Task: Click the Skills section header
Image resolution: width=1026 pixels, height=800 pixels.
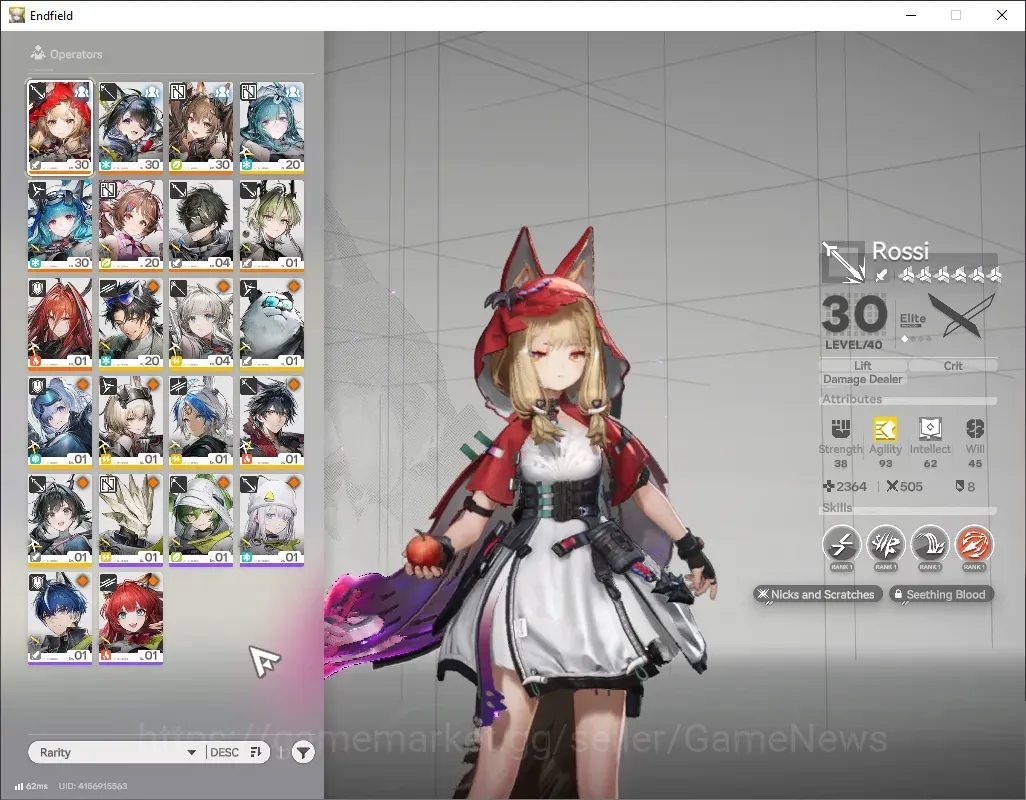Action: pos(837,508)
